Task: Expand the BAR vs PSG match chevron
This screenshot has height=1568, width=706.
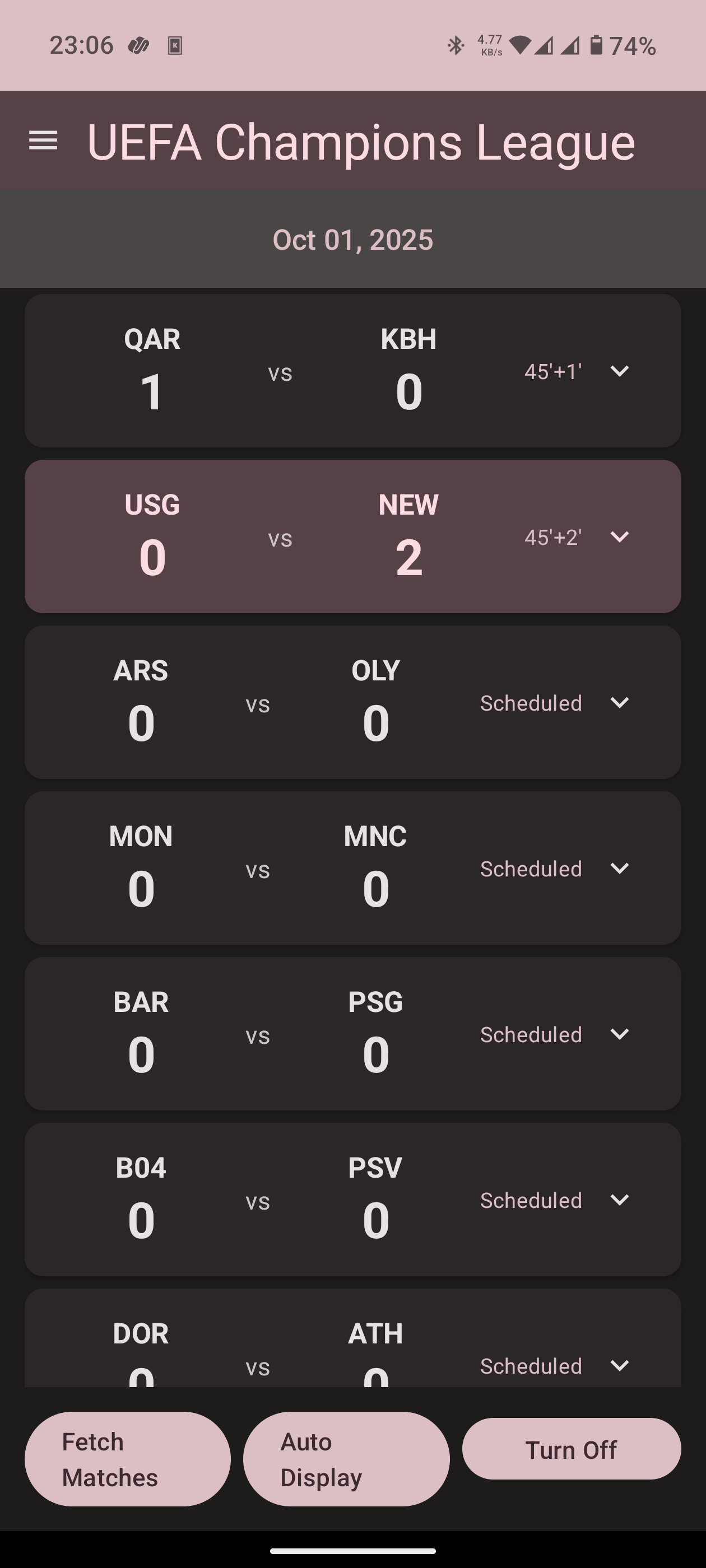Action: click(x=620, y=1034)
